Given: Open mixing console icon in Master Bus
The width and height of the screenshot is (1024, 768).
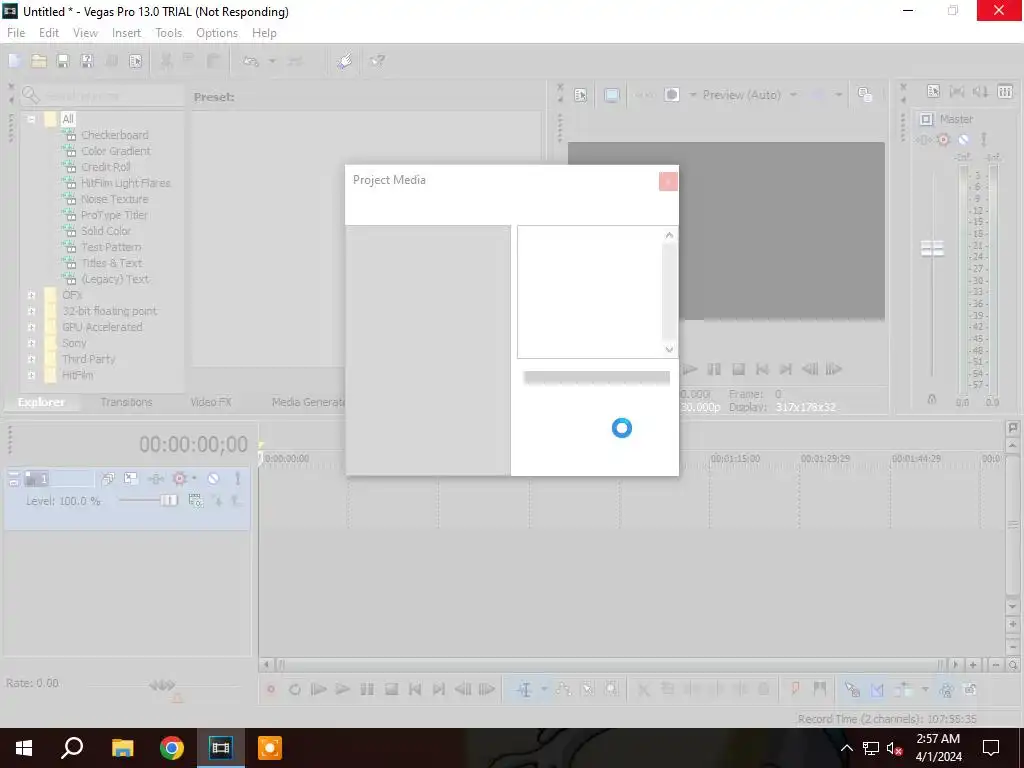Looking at the screenshot, I should (1004, 91).
